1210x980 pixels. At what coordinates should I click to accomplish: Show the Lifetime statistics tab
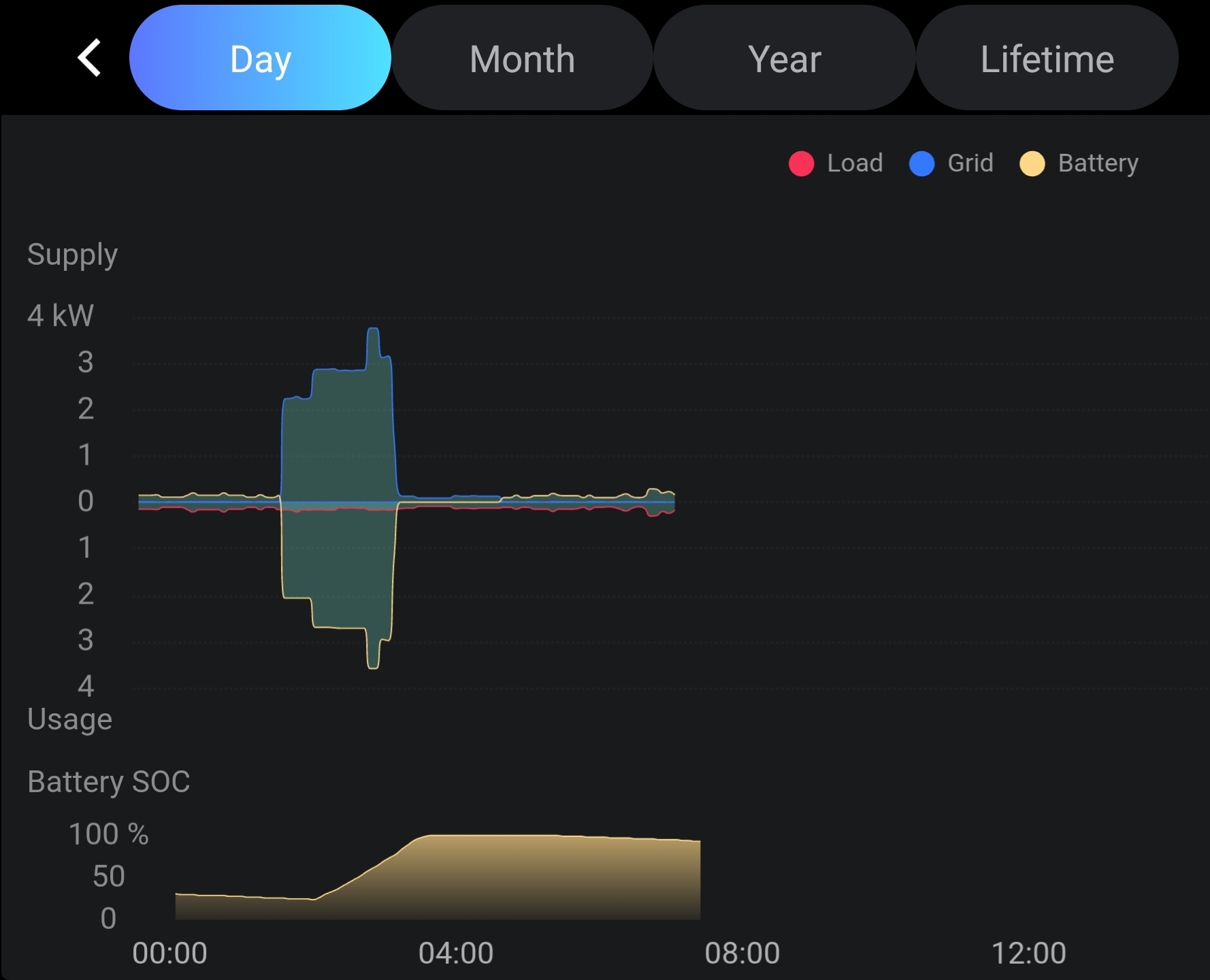[x=1047, y=59]
